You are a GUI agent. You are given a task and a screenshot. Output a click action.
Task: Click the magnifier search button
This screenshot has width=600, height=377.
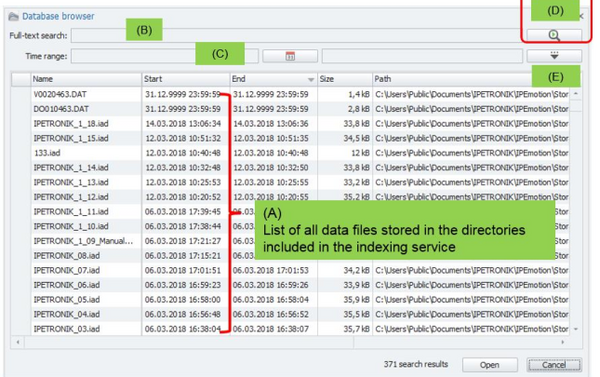pos(554,35)
